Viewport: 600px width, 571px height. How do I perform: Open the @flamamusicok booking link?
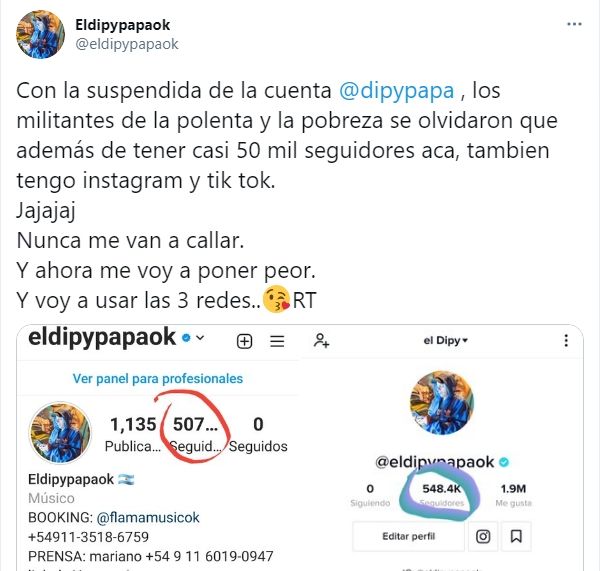[148, 517]
